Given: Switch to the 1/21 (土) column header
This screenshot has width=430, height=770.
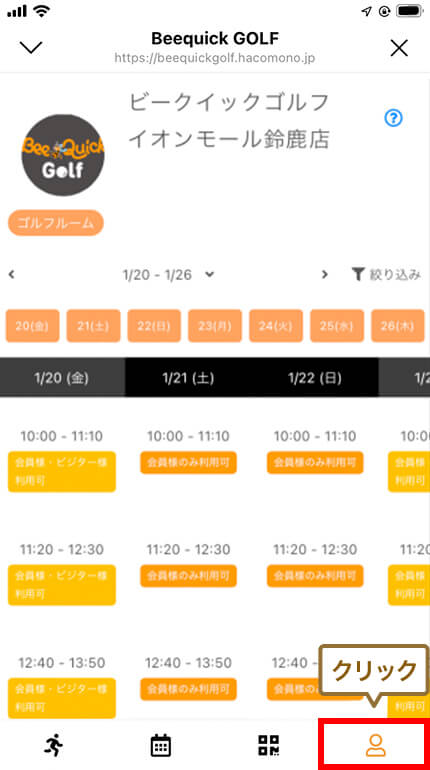Looking at the screenshot, I should pos(188,378).
